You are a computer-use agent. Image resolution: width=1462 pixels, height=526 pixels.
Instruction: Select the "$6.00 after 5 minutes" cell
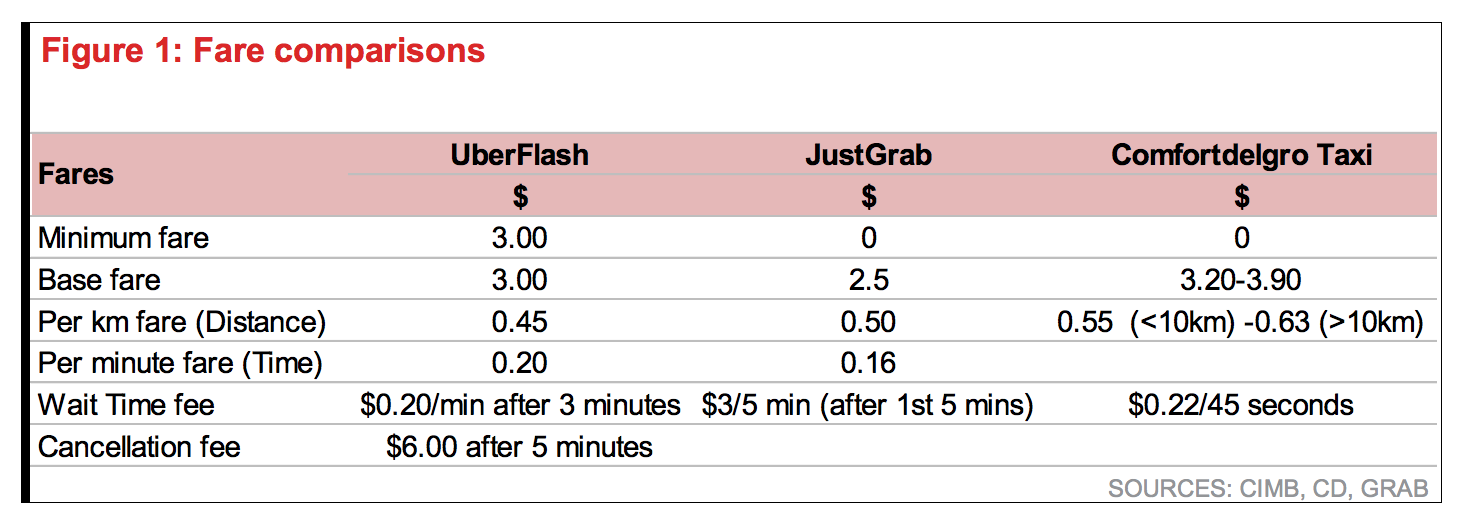[x=519, y=446]
